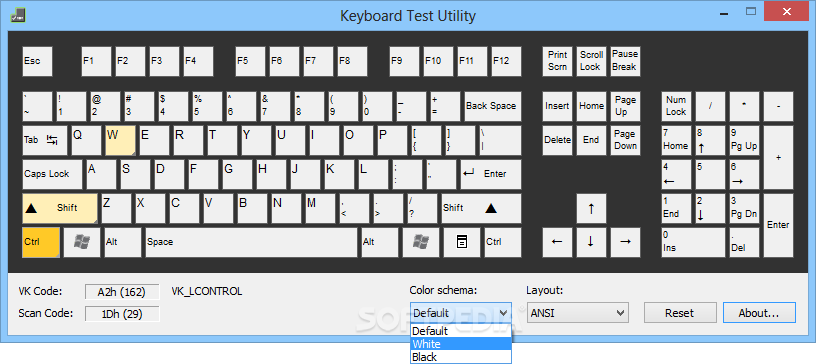This screenshot has height=364, width=816.
Task: Click the left arrow key
Action: tap(557, 242)
